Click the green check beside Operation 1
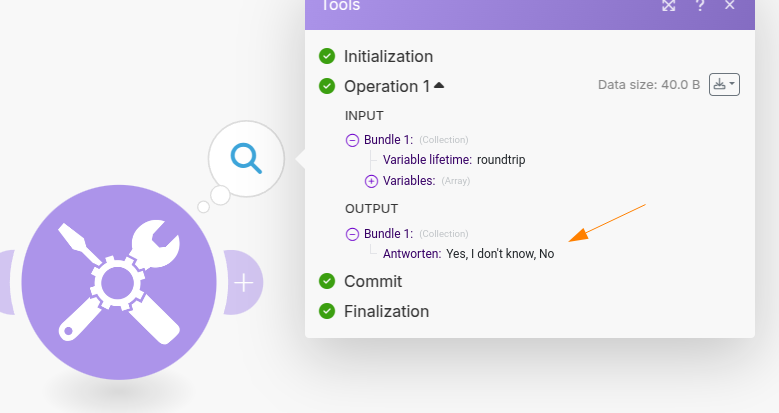 point(327,86)
